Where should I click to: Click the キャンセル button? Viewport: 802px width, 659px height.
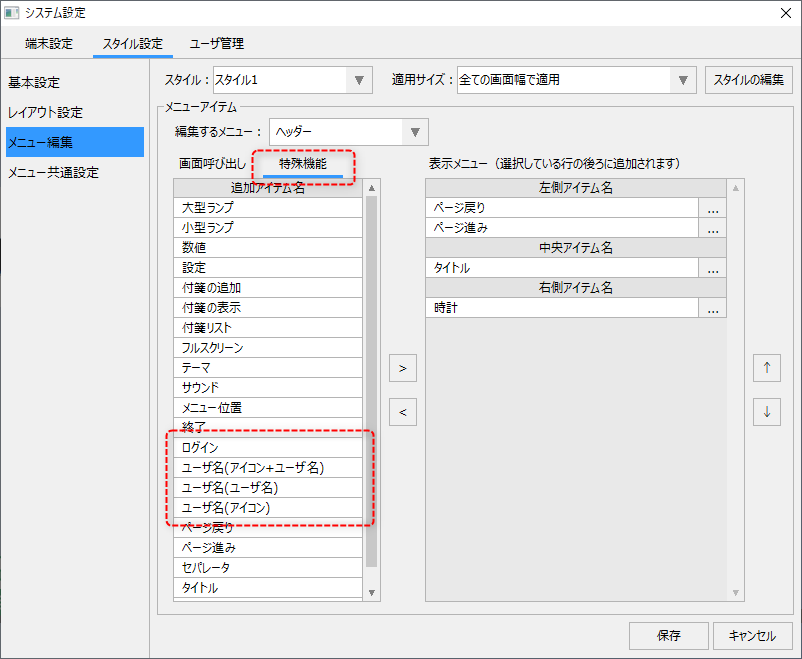click(752, 635)
